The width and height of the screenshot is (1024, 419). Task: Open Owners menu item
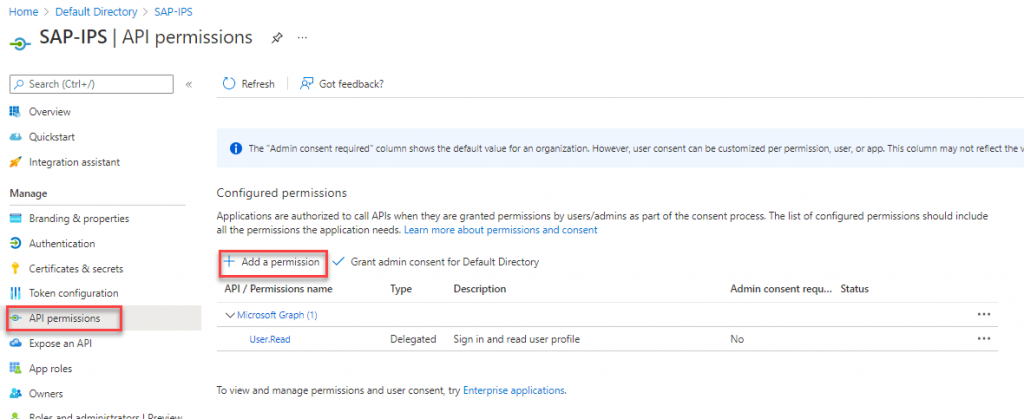click(x=46, y=394)
